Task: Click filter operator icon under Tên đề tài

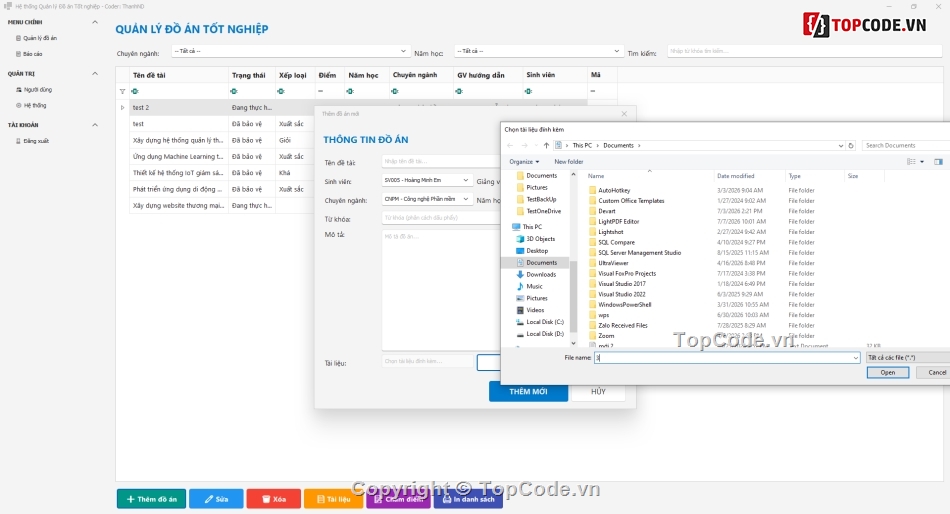Action: coord(135,92)
